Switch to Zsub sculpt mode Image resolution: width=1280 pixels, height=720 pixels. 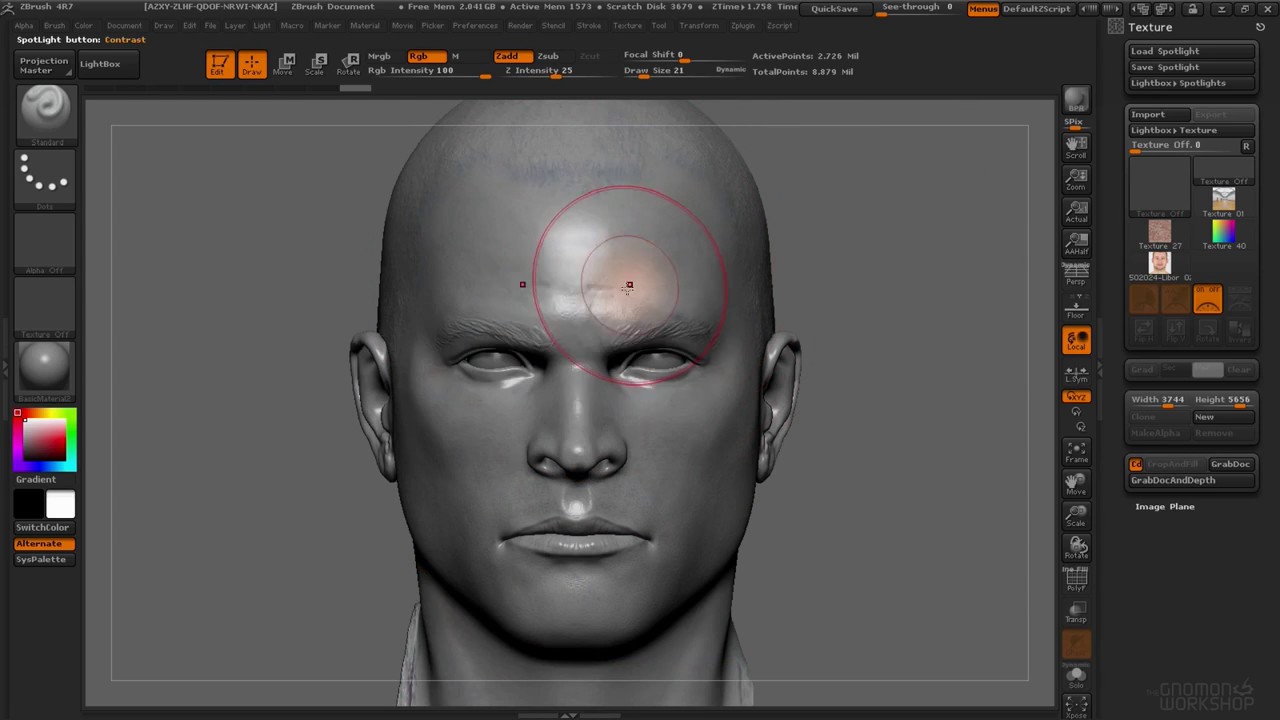[548, 56]
